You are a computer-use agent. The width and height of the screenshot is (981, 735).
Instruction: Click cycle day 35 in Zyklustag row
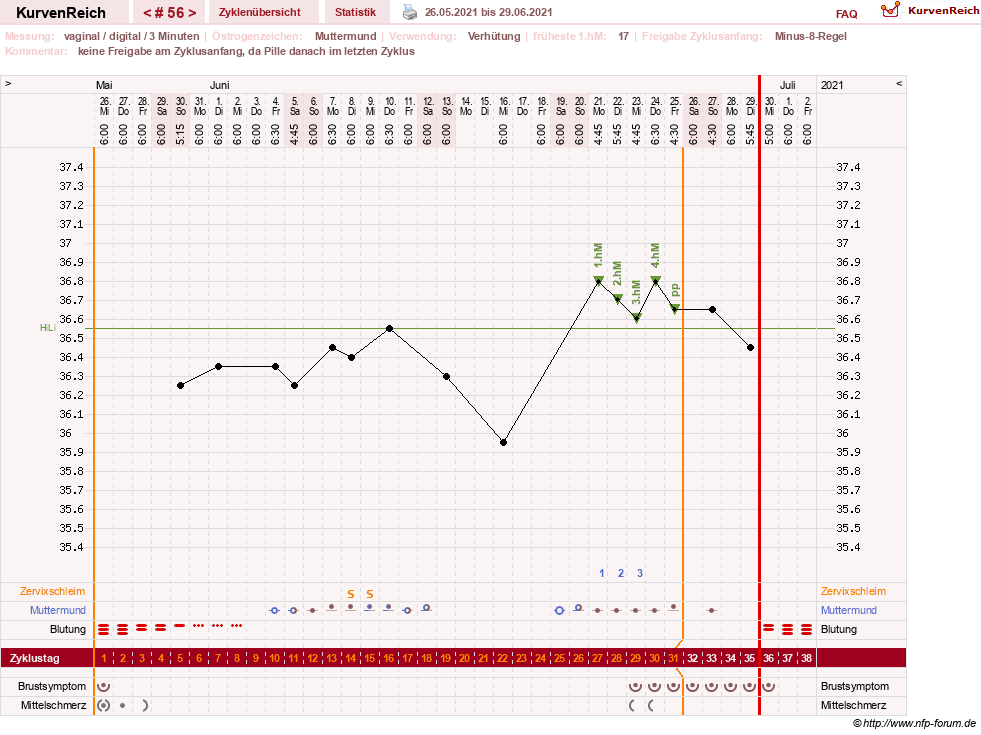tap(750, 658)
